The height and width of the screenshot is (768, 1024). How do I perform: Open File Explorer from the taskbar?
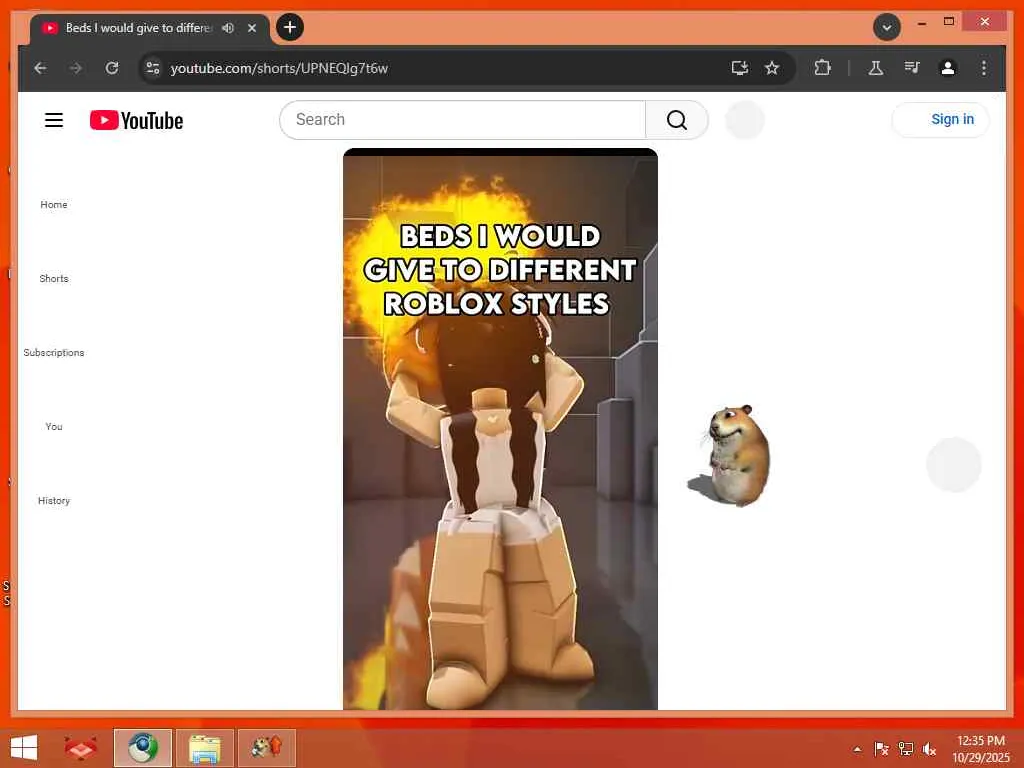point(204,748)
